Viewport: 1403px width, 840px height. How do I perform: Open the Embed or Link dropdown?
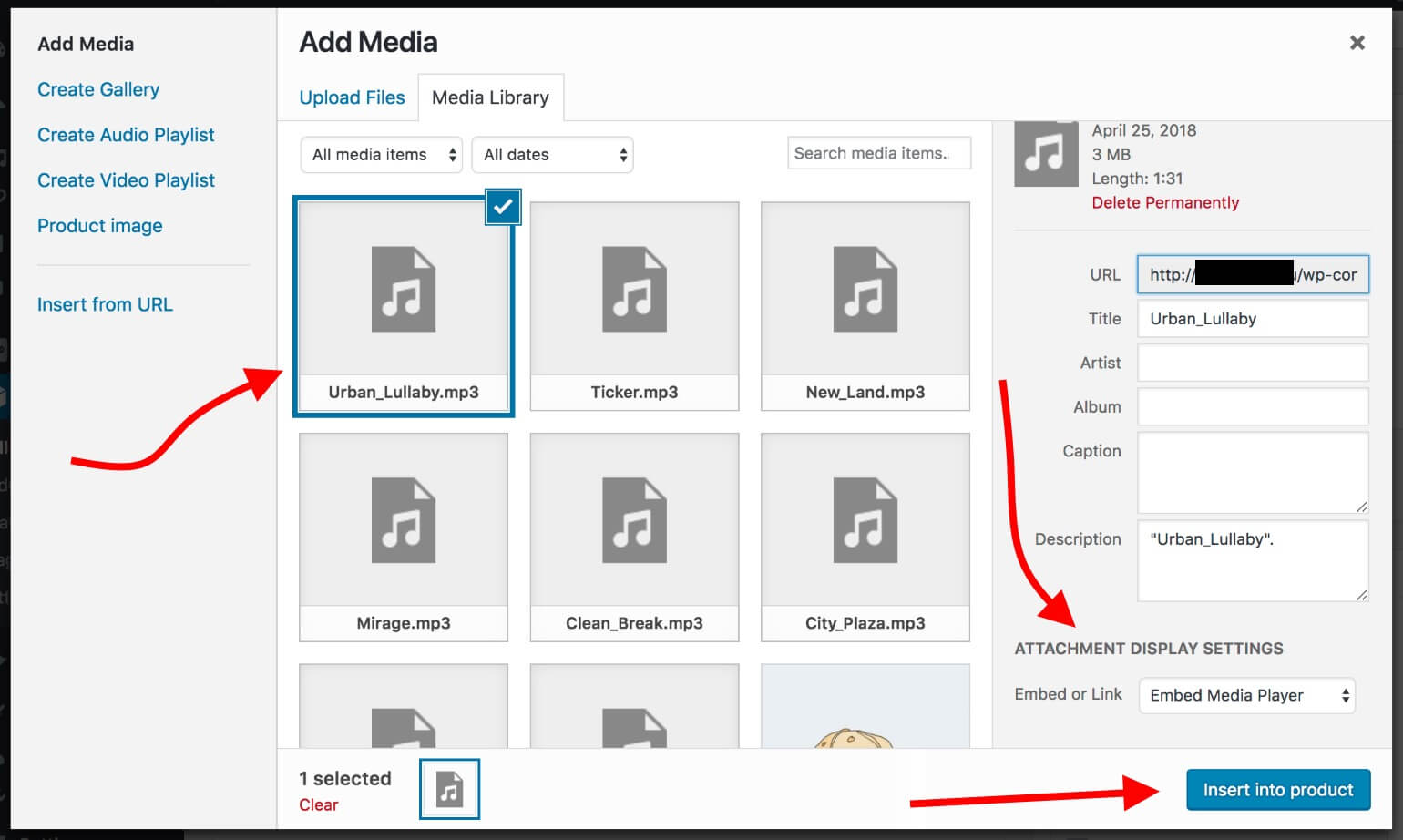click(1245, 695)
